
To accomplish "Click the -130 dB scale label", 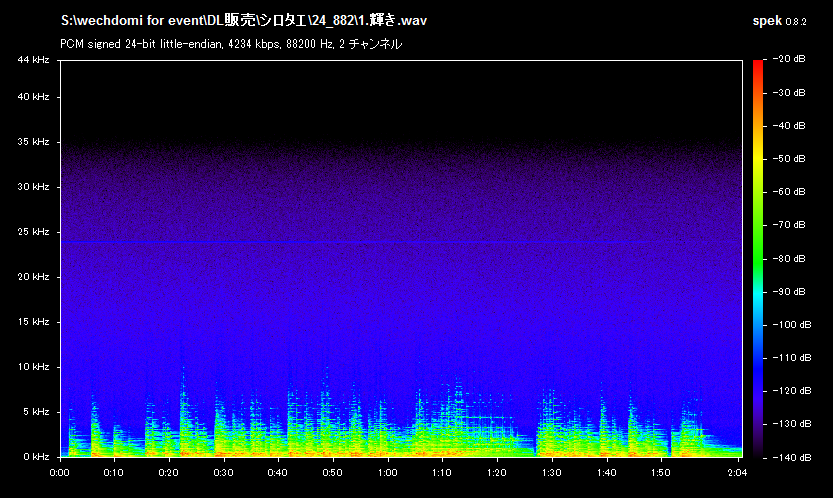I will (x=791, y=424).
